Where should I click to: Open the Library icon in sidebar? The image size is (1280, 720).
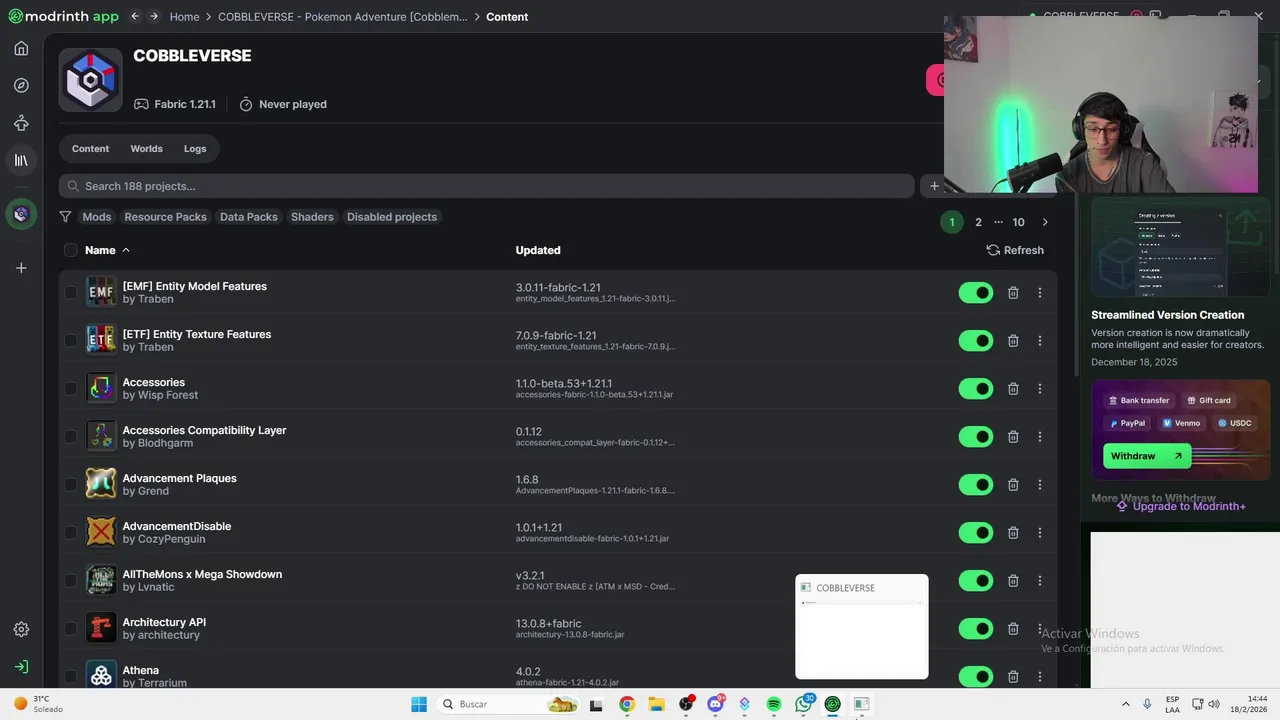[x=21, y=160]
